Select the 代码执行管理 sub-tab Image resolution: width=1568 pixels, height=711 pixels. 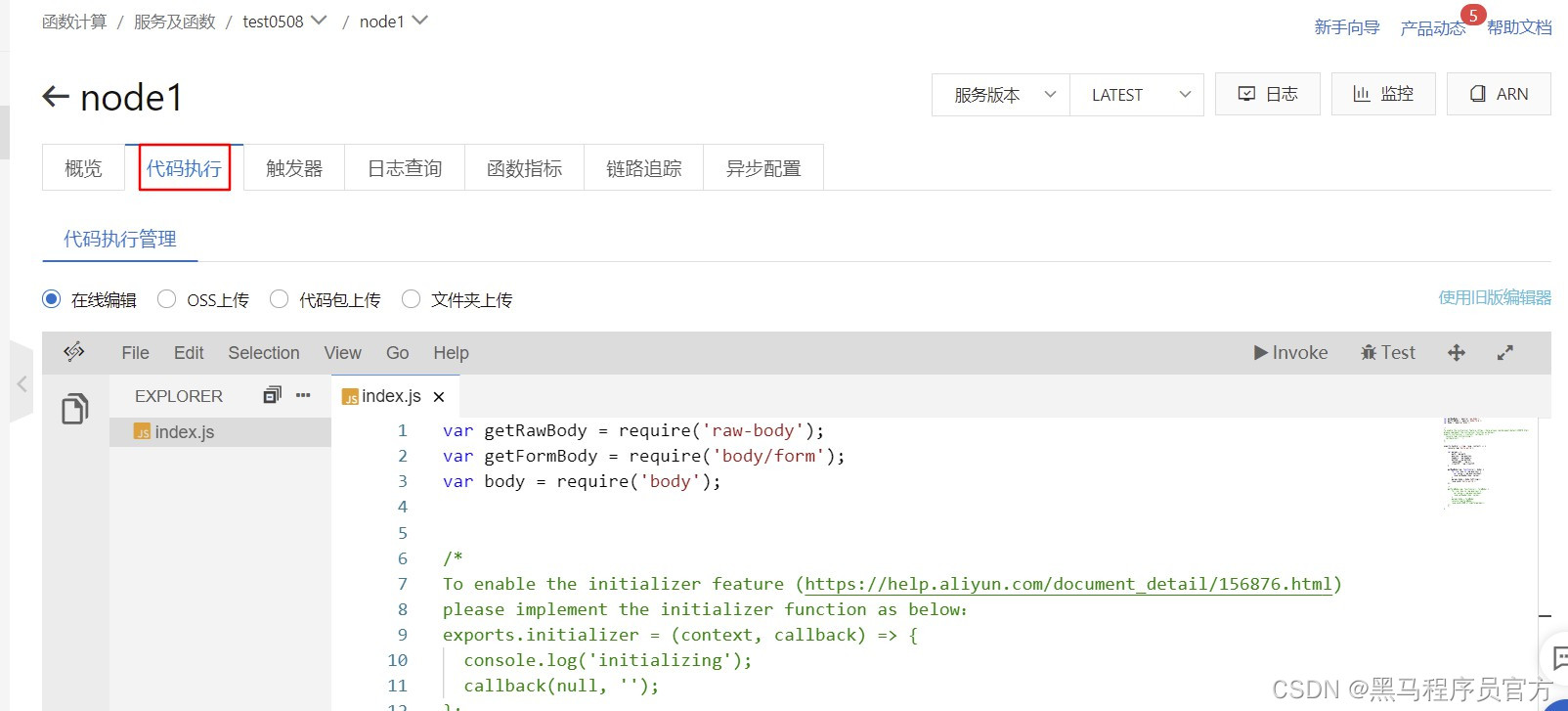[x=120, y=239]
